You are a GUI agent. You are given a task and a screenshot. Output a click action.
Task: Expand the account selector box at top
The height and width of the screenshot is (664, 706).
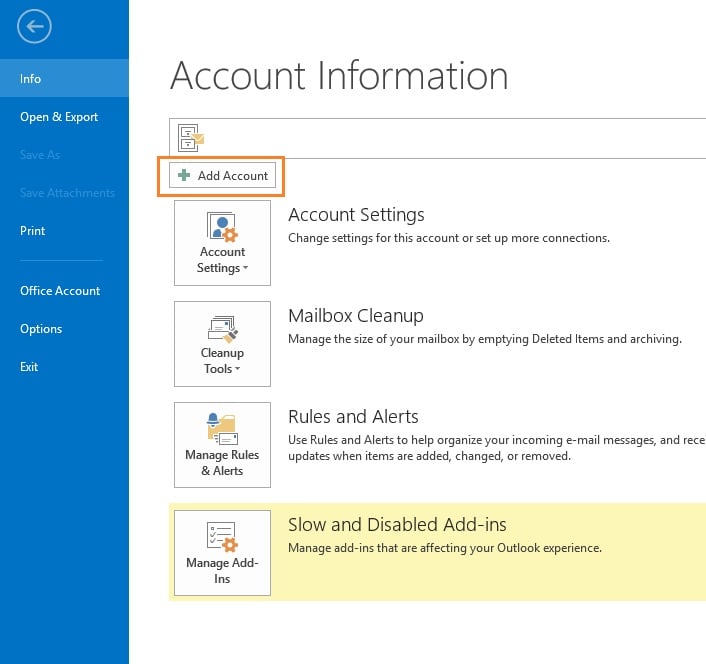click(438, 138)
